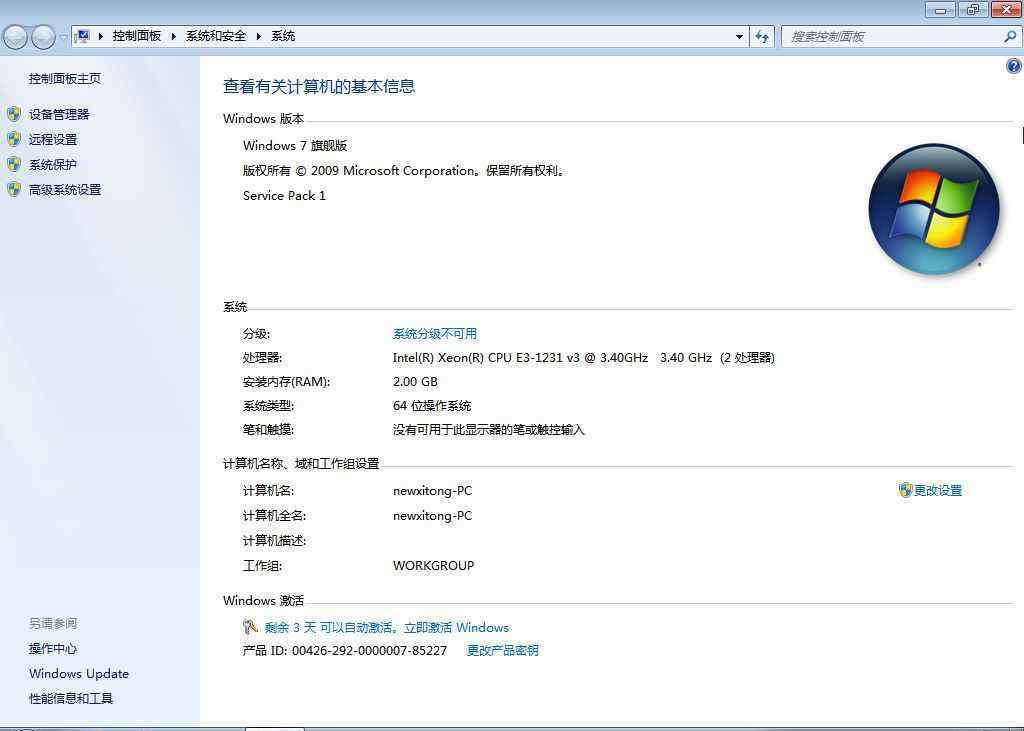
Task: Open Device Manager (设备管理器) shield icon
Action: click(14, 114)
